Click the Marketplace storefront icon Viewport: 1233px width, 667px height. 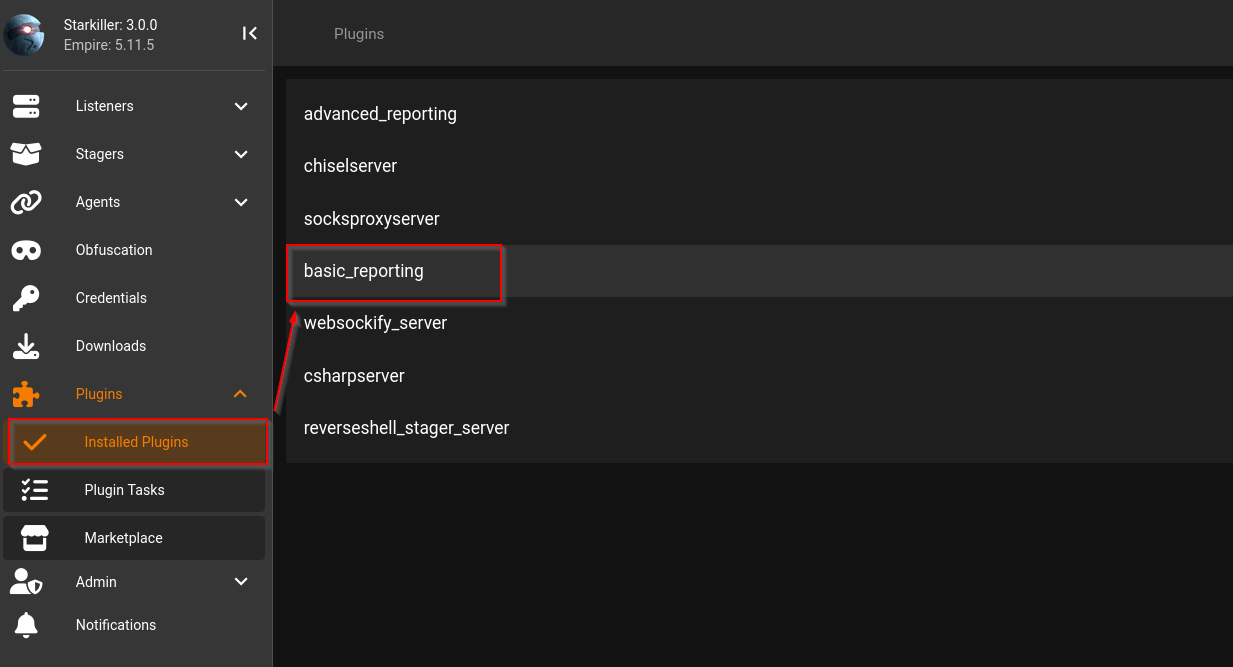click(x=35, y=538)
